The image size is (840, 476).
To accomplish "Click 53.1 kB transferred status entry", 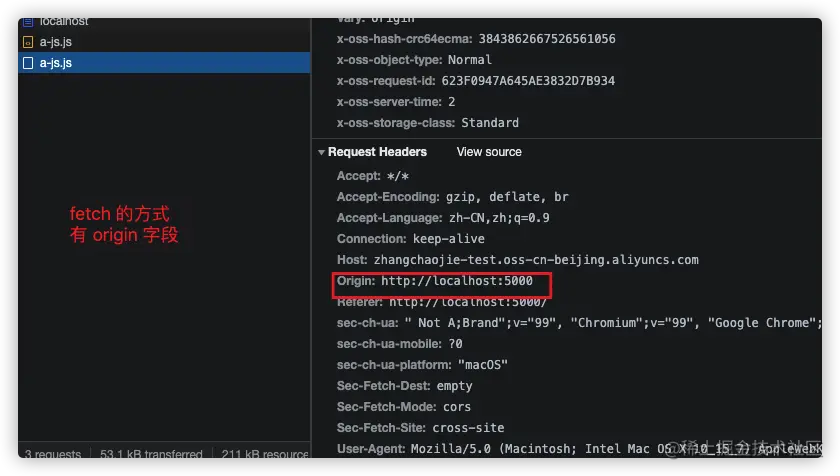I will (151, 454).
